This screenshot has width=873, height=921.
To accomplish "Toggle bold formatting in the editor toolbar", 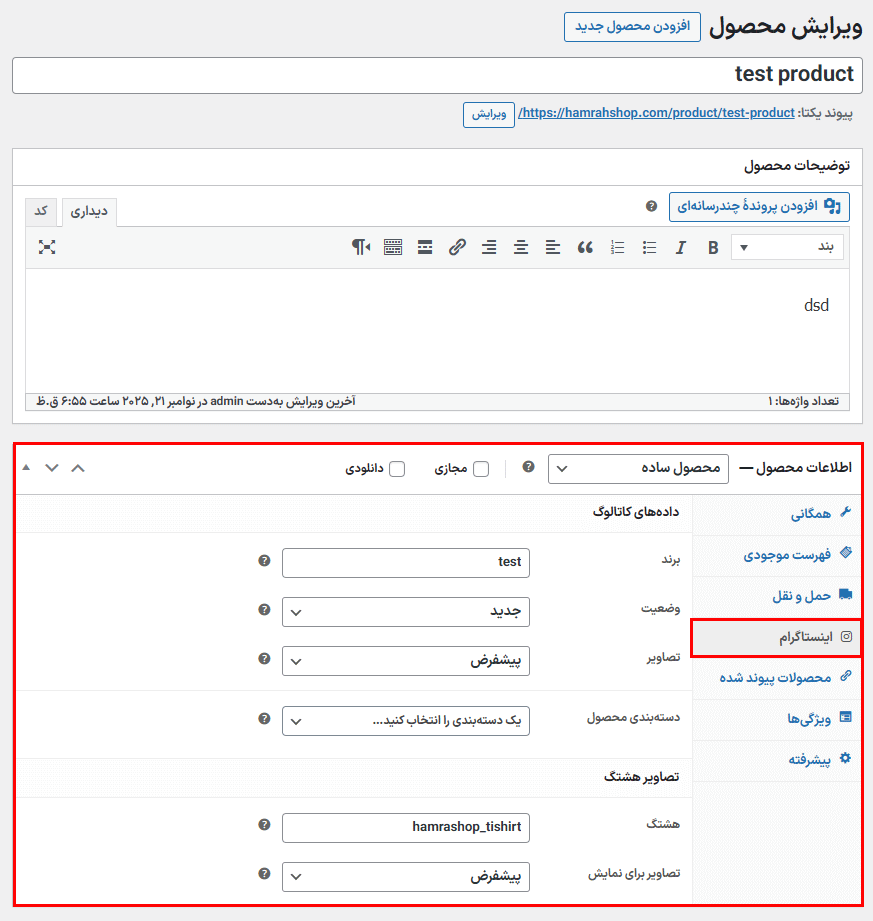I will coord(713,248).
